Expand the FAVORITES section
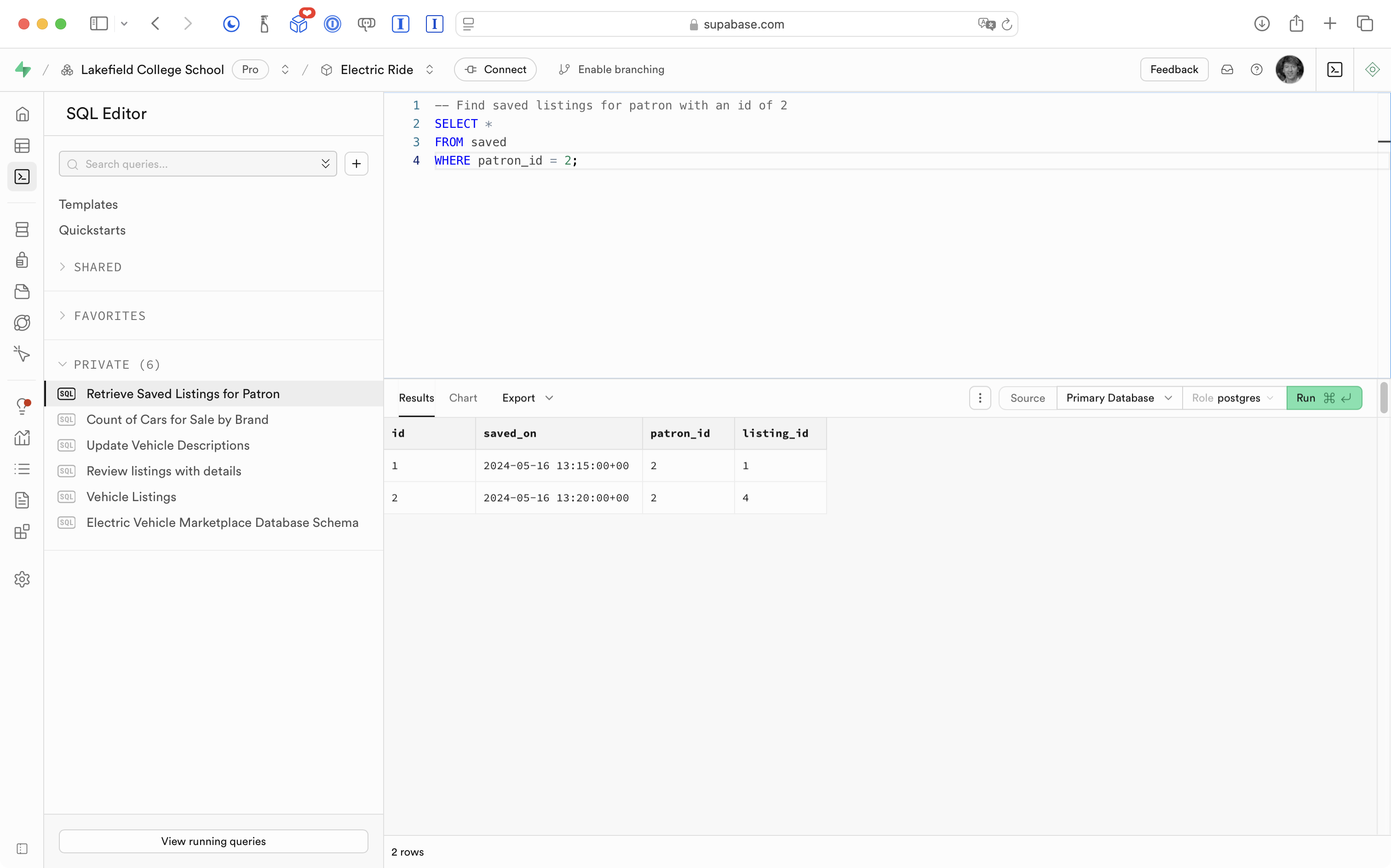The image size is (1391, 868). [109, 316]
